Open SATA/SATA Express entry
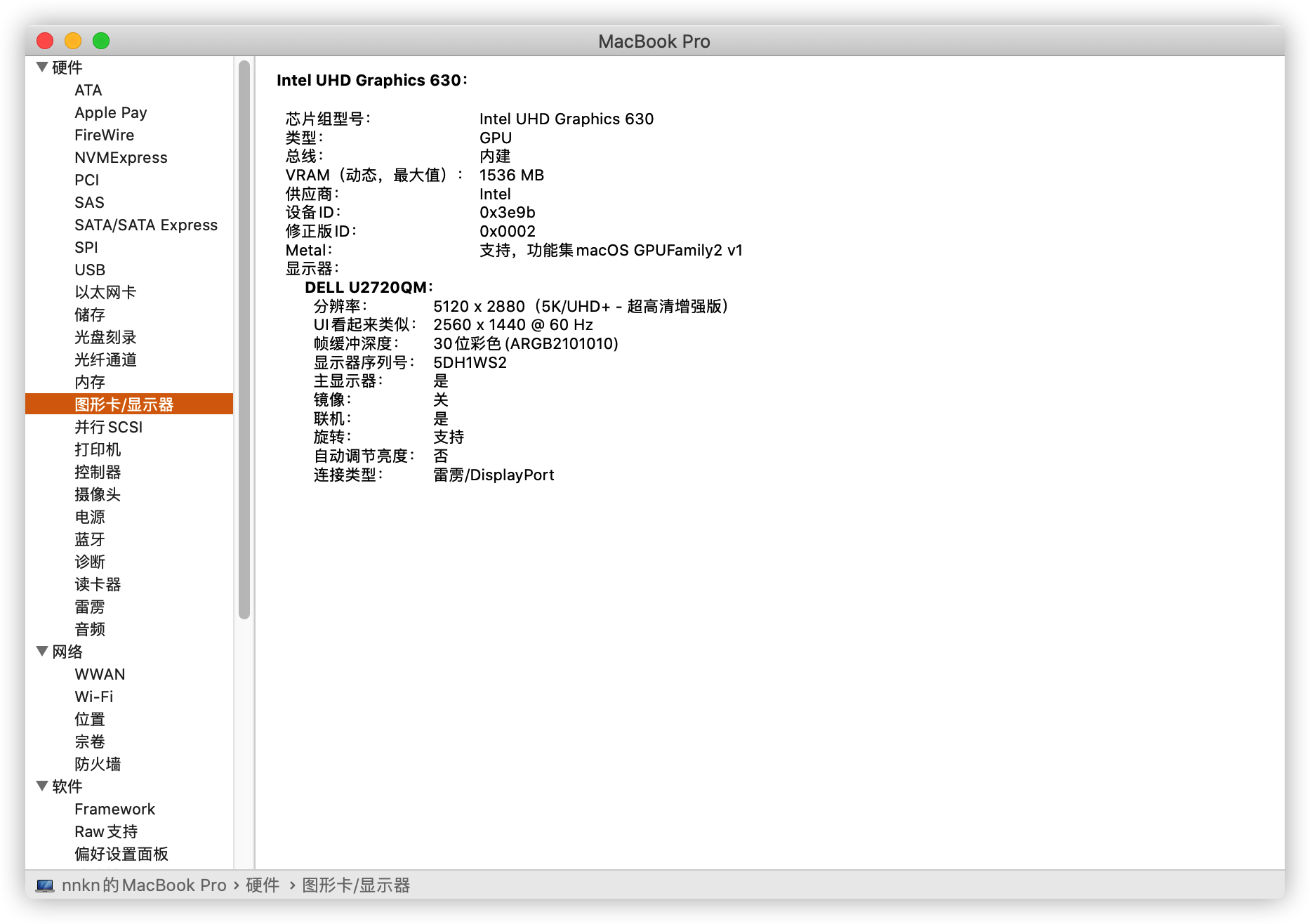This screenshot has width=1310, height=924. click(146, 225)
